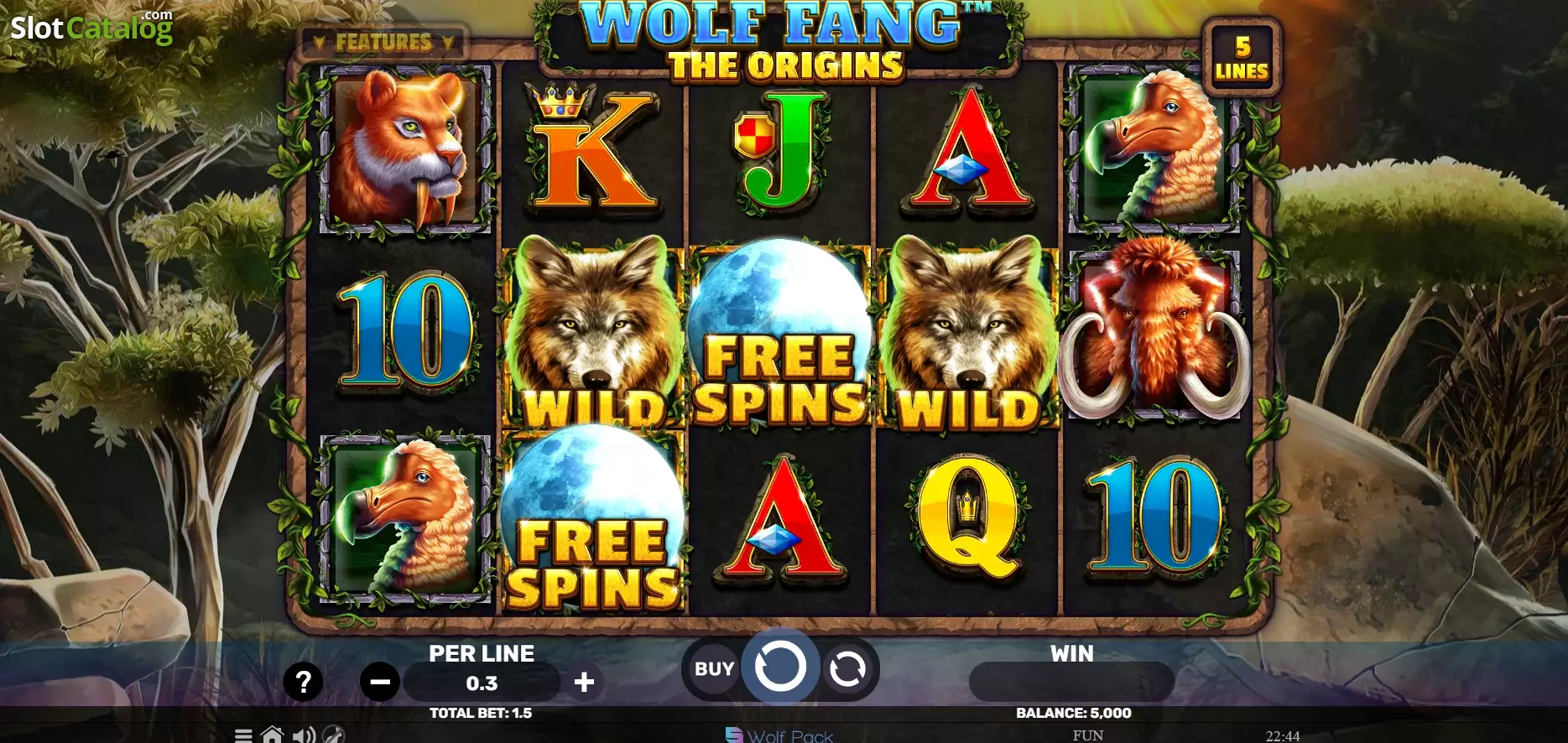Click the yellow Q symbol
This screenshot has width=1568, height=743.
click(967, 520)
